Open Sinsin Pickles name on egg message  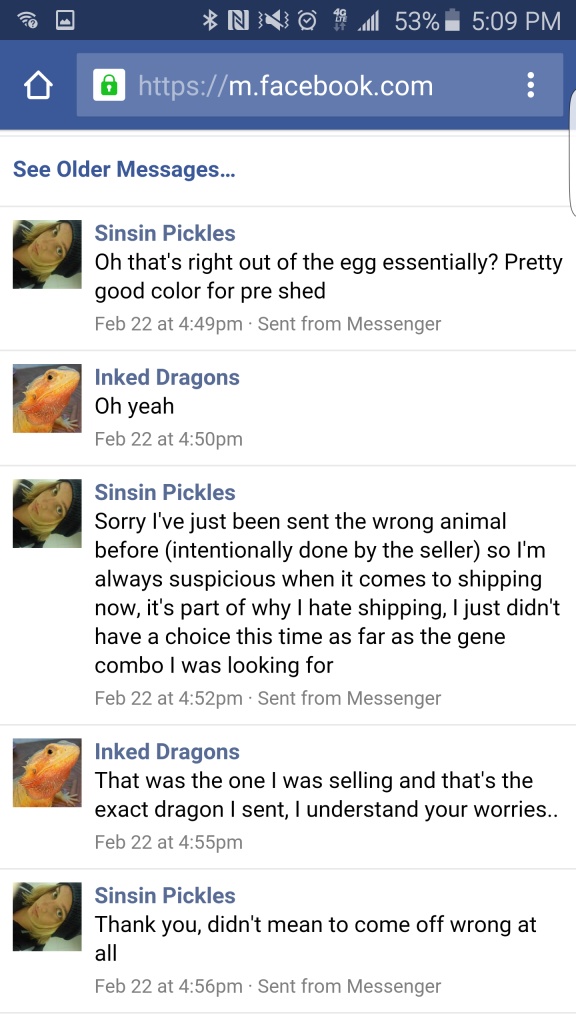click(x=165, y=233)
